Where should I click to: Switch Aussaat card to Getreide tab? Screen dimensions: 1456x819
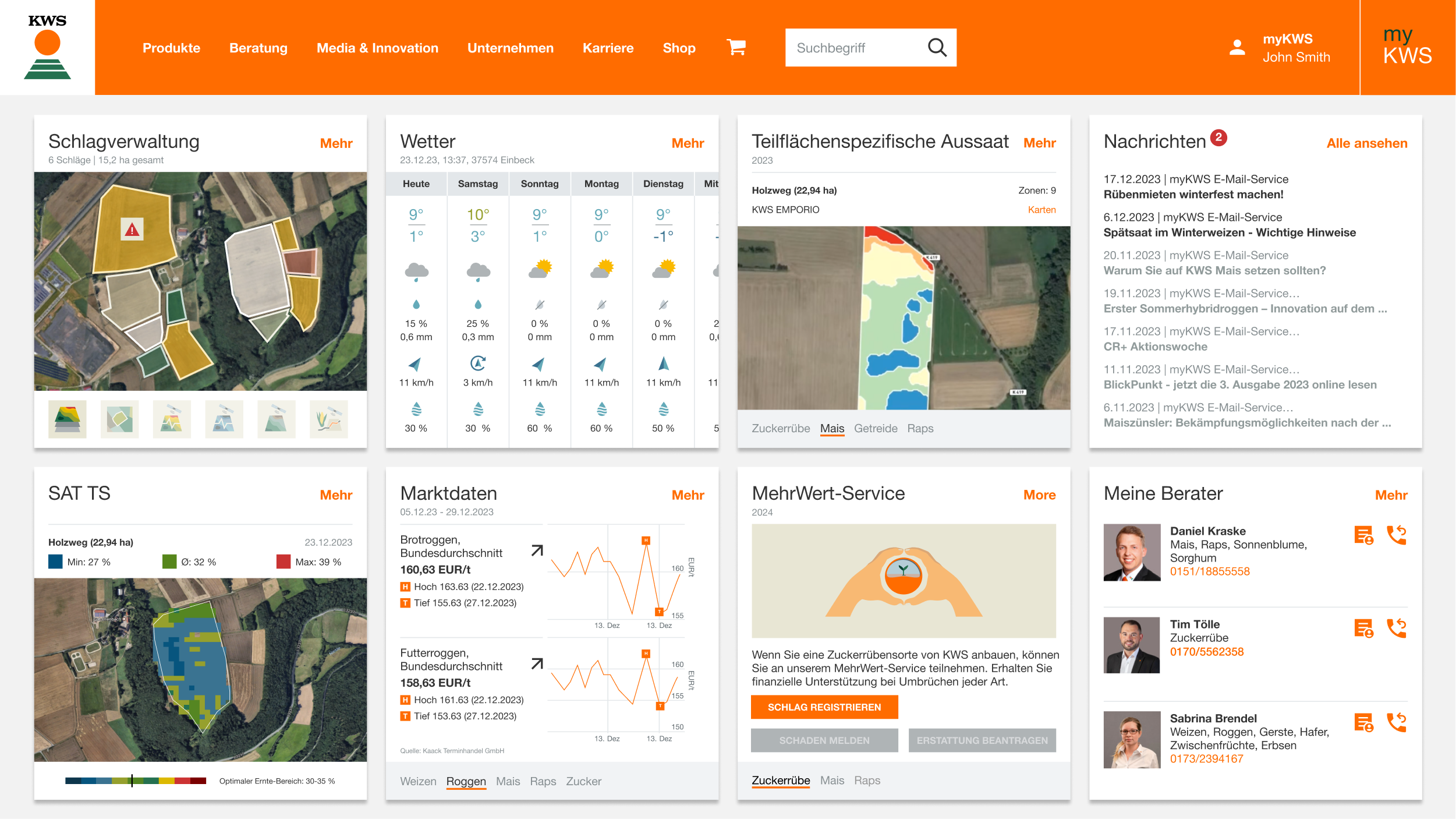876,428
